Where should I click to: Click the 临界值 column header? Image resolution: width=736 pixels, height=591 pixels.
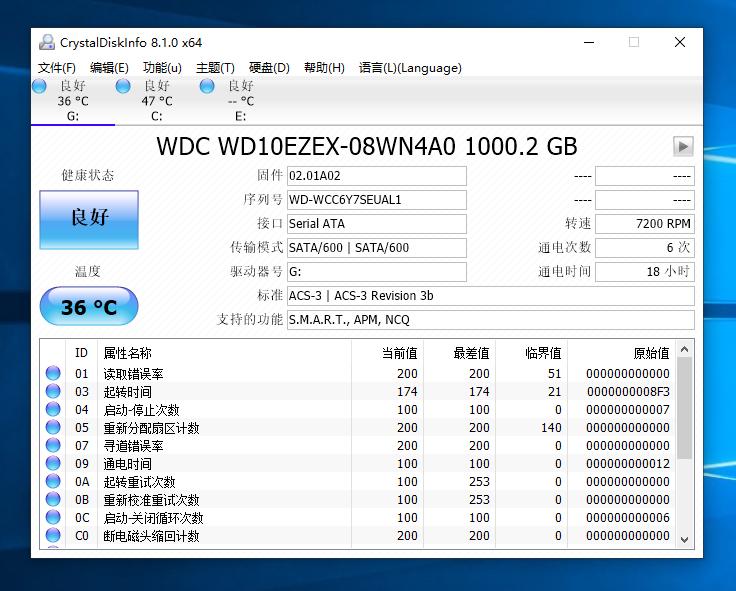pos(531,353)
